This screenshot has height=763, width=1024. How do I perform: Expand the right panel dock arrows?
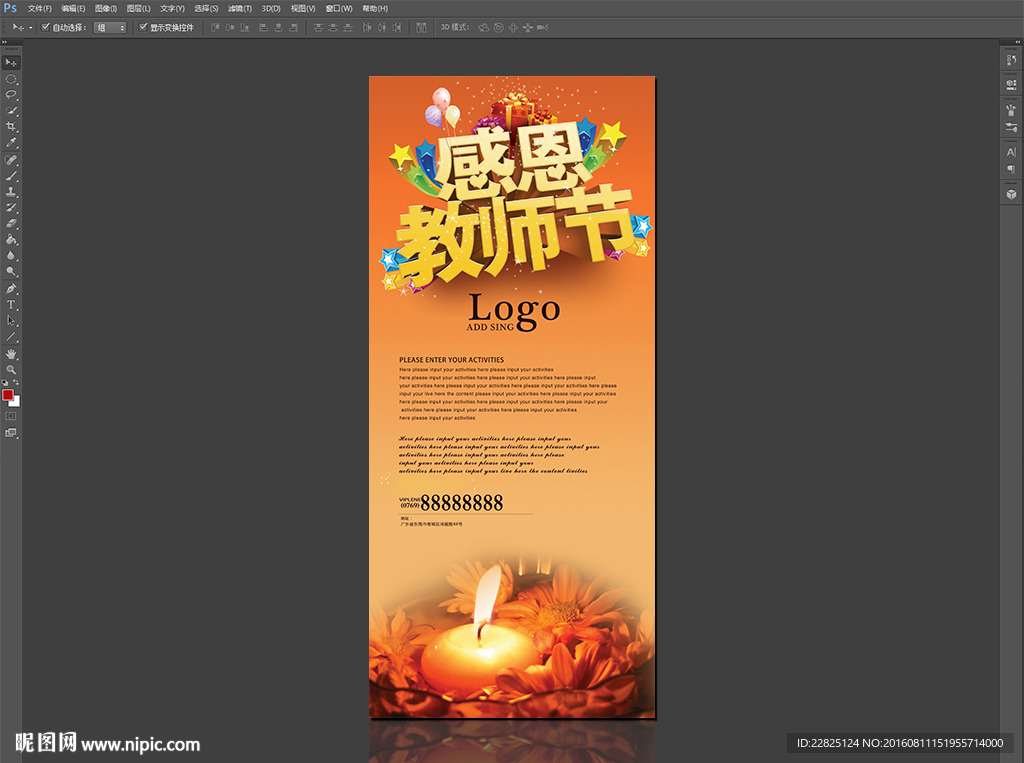(1014, 44)
